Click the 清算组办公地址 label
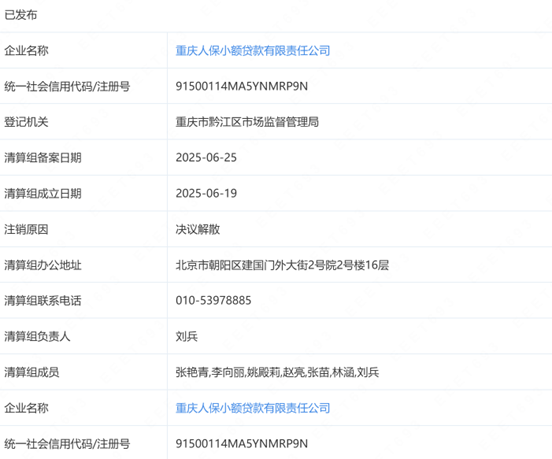552x459 pixels. tap(43, 265)
